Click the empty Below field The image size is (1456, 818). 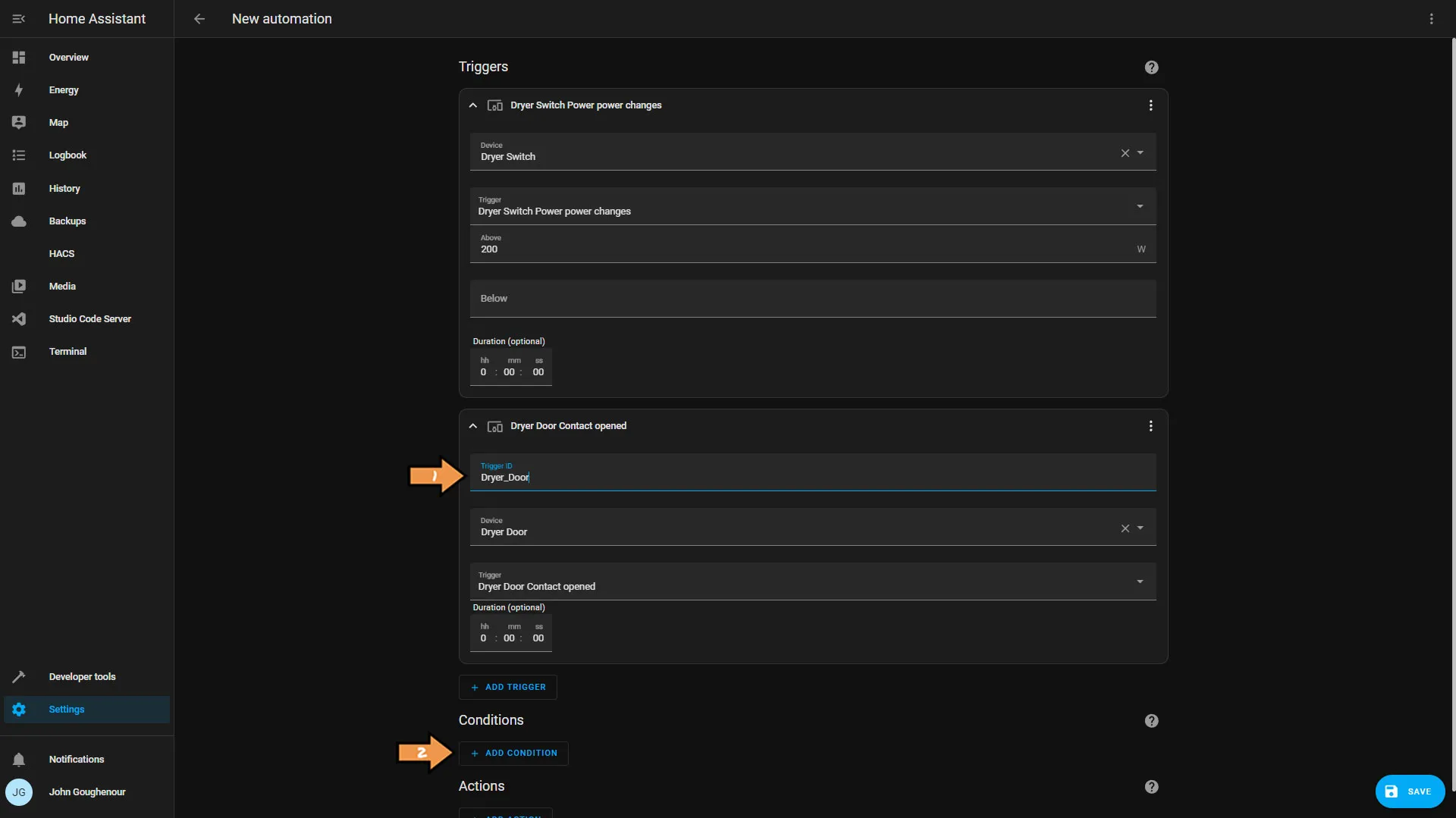tap(813, 299)
